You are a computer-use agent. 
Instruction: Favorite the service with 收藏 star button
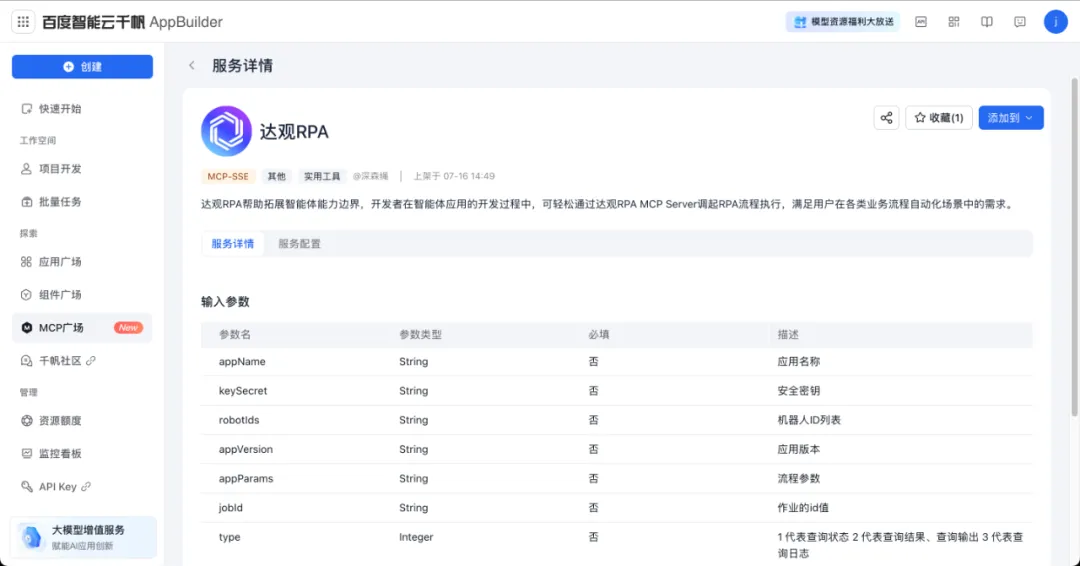point(938,118)
